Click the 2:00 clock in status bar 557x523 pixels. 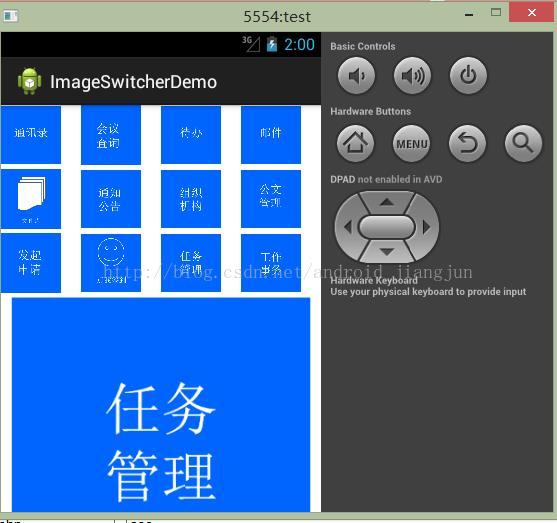(299, 45)
